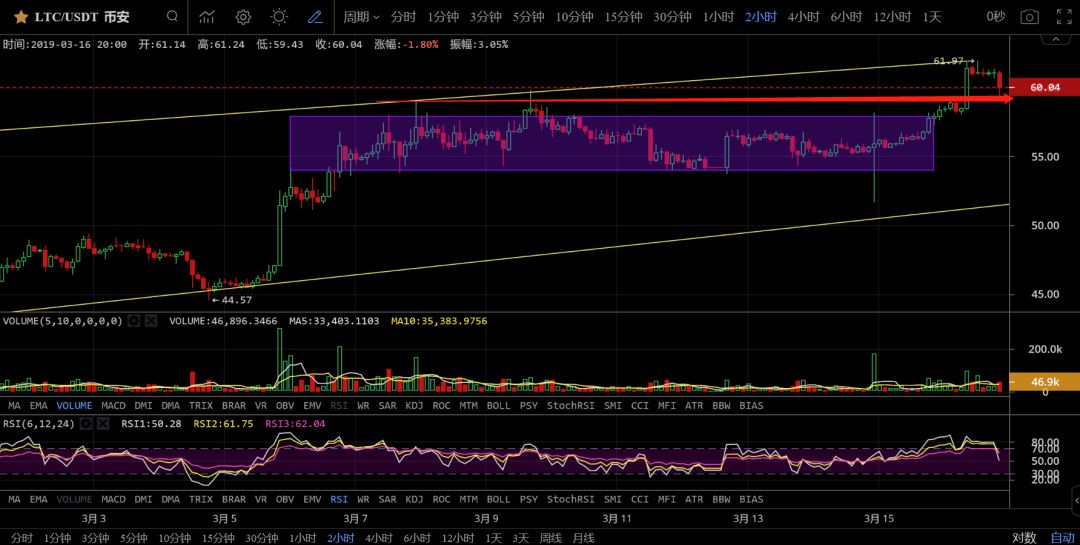
Task: Select 15分钟 in the top toolbar
Action: pyautogui.click(x=623, y=17)
